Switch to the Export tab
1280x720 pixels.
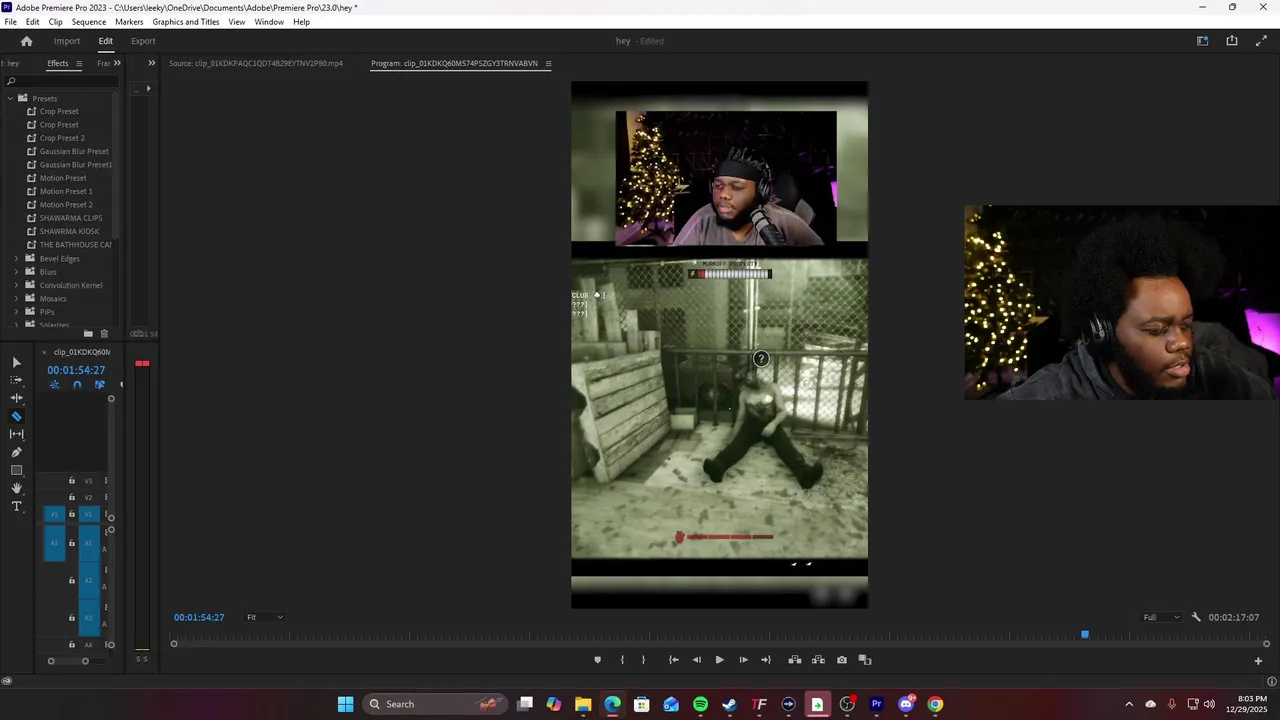[143, 41]
